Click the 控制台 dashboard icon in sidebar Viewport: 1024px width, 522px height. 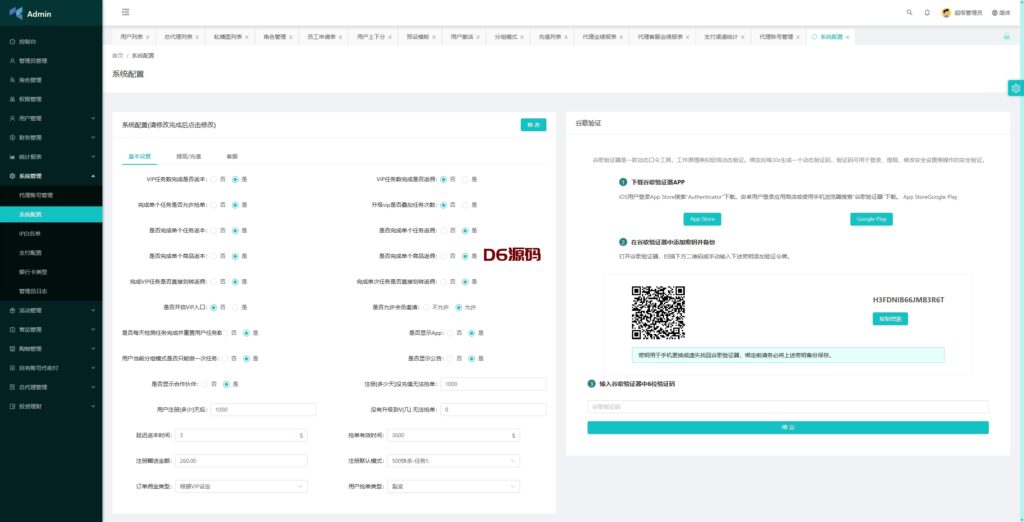12,42
